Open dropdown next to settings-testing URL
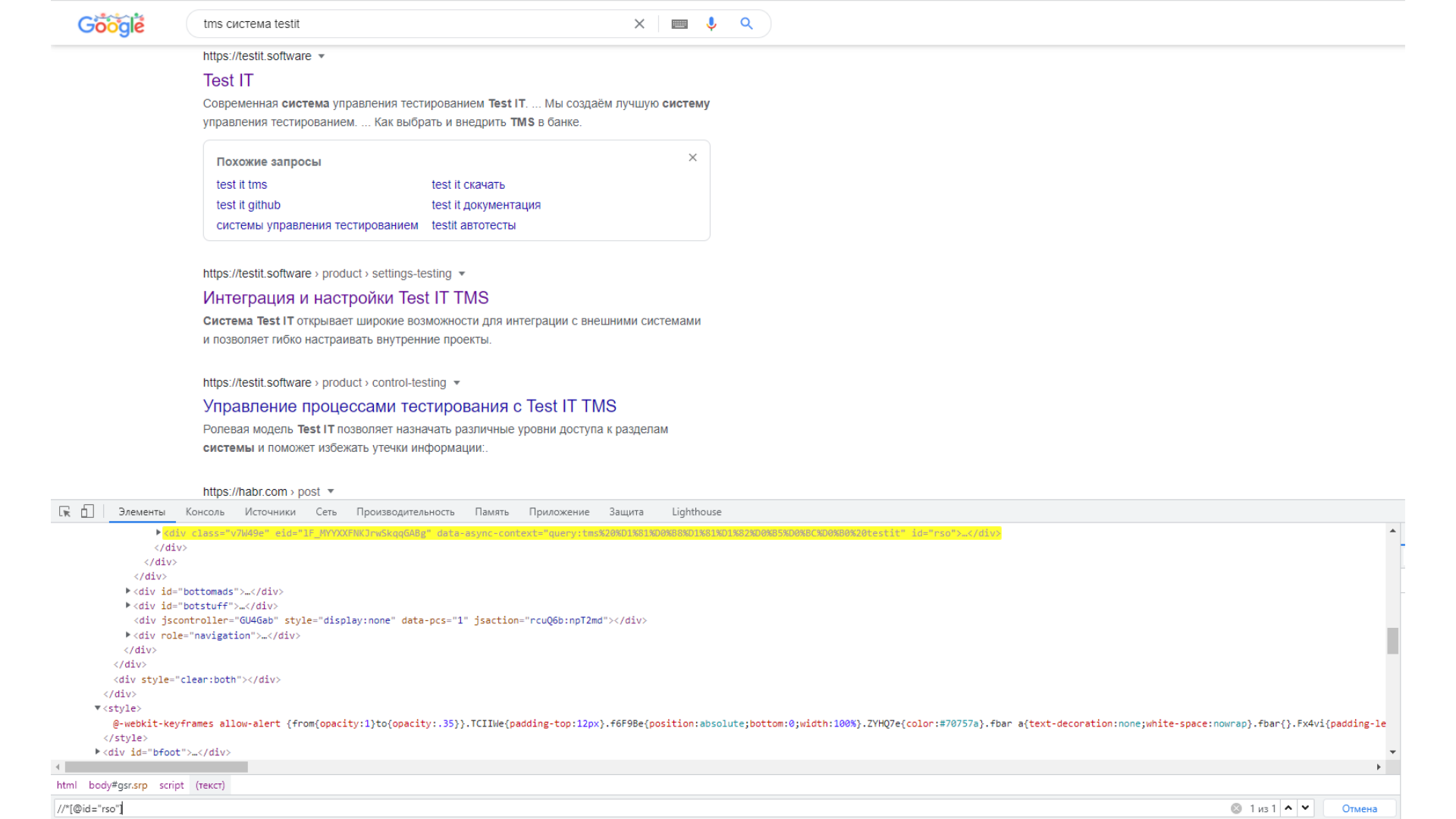This screenshot has width=1456, height=819. click(461, 274)
